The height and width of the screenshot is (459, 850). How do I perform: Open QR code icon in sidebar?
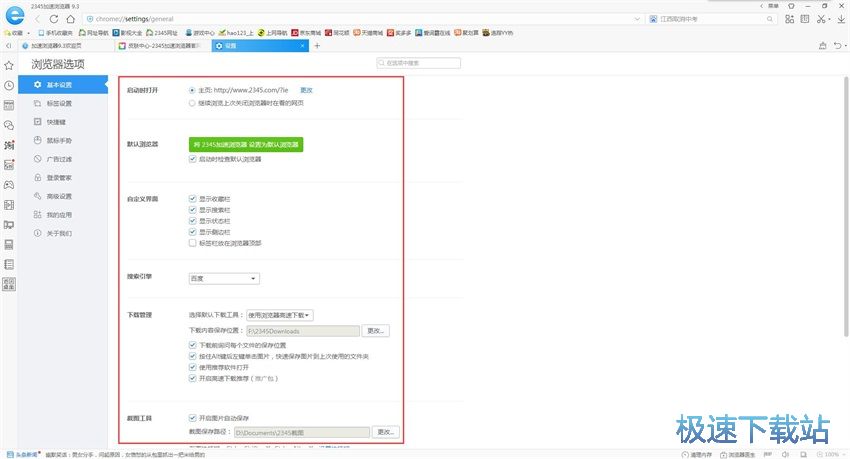[9, 284]
